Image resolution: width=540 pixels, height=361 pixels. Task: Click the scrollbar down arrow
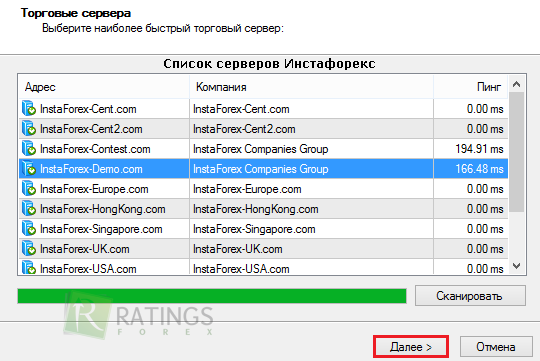[516, 266]
